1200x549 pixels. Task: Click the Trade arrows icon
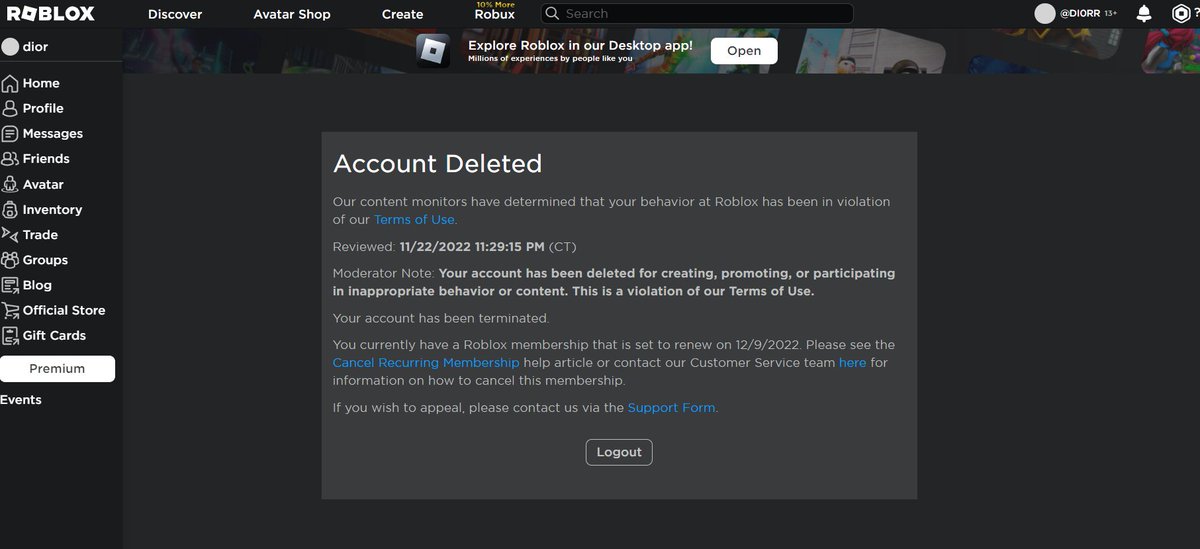coord(10,234)
